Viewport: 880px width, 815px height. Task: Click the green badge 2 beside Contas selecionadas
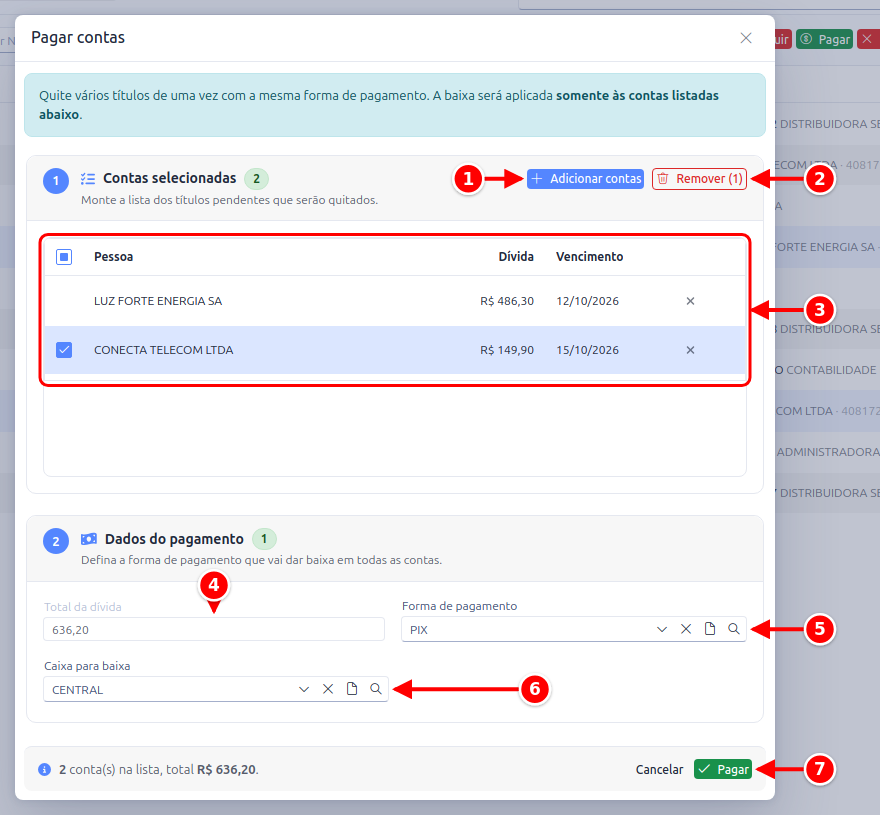256,178
